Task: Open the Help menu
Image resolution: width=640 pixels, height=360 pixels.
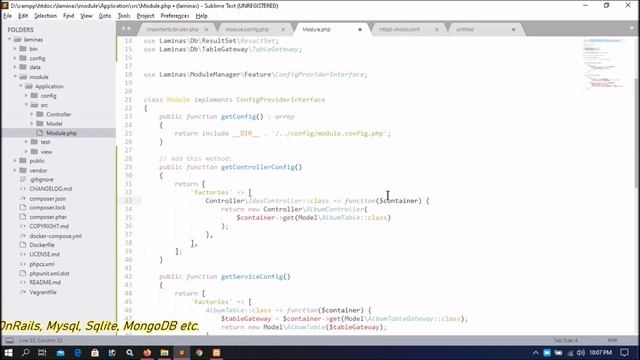Action: pyautogui.click(x=202, y=16)
